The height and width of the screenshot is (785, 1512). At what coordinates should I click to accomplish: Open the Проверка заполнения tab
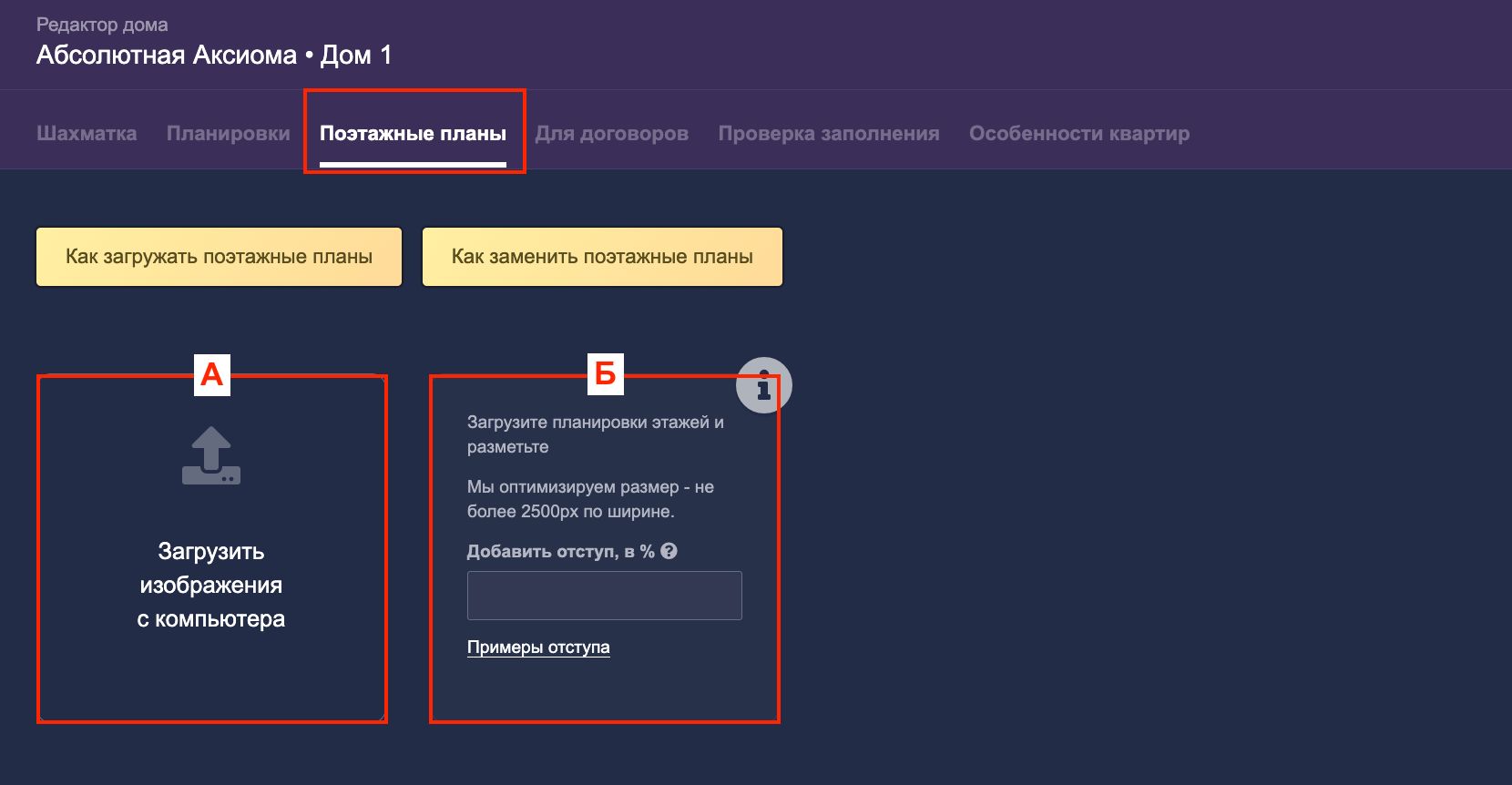click(829, 133)
